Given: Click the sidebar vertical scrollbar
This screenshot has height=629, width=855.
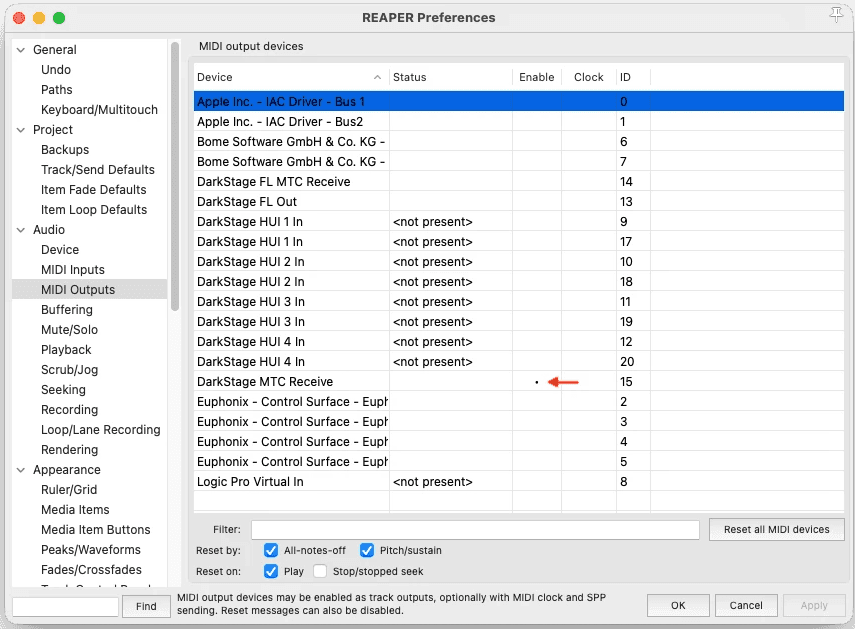Looking at the screenshot, I should point(174,177).
